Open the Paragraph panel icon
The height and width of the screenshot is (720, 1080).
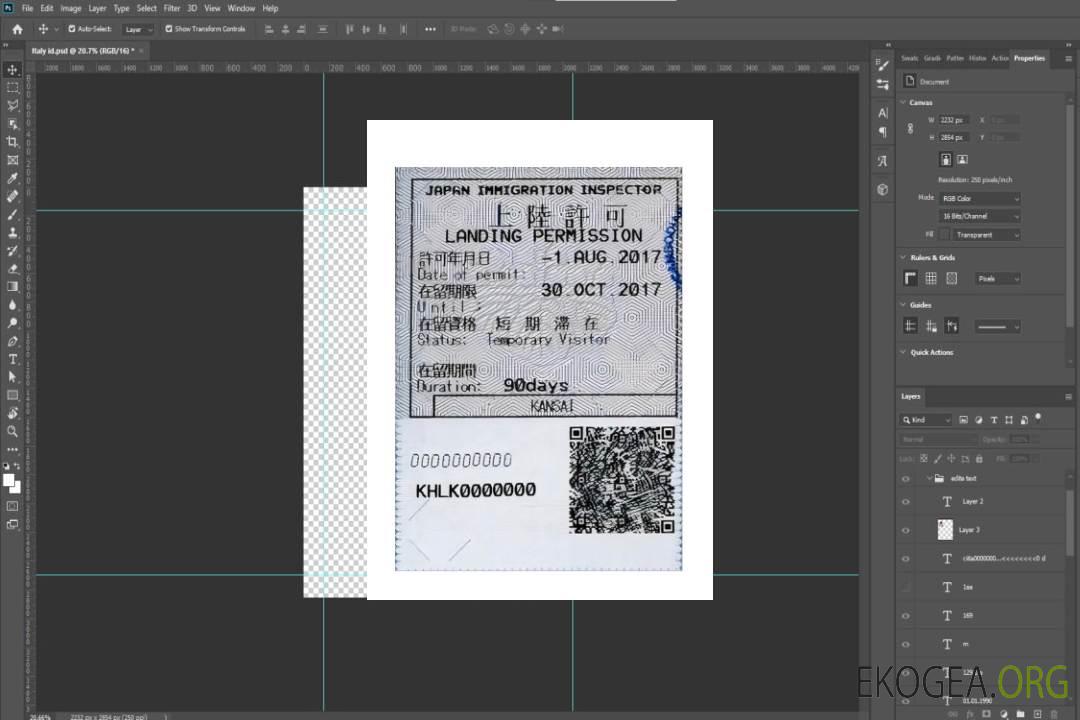(x=883, y=132)
